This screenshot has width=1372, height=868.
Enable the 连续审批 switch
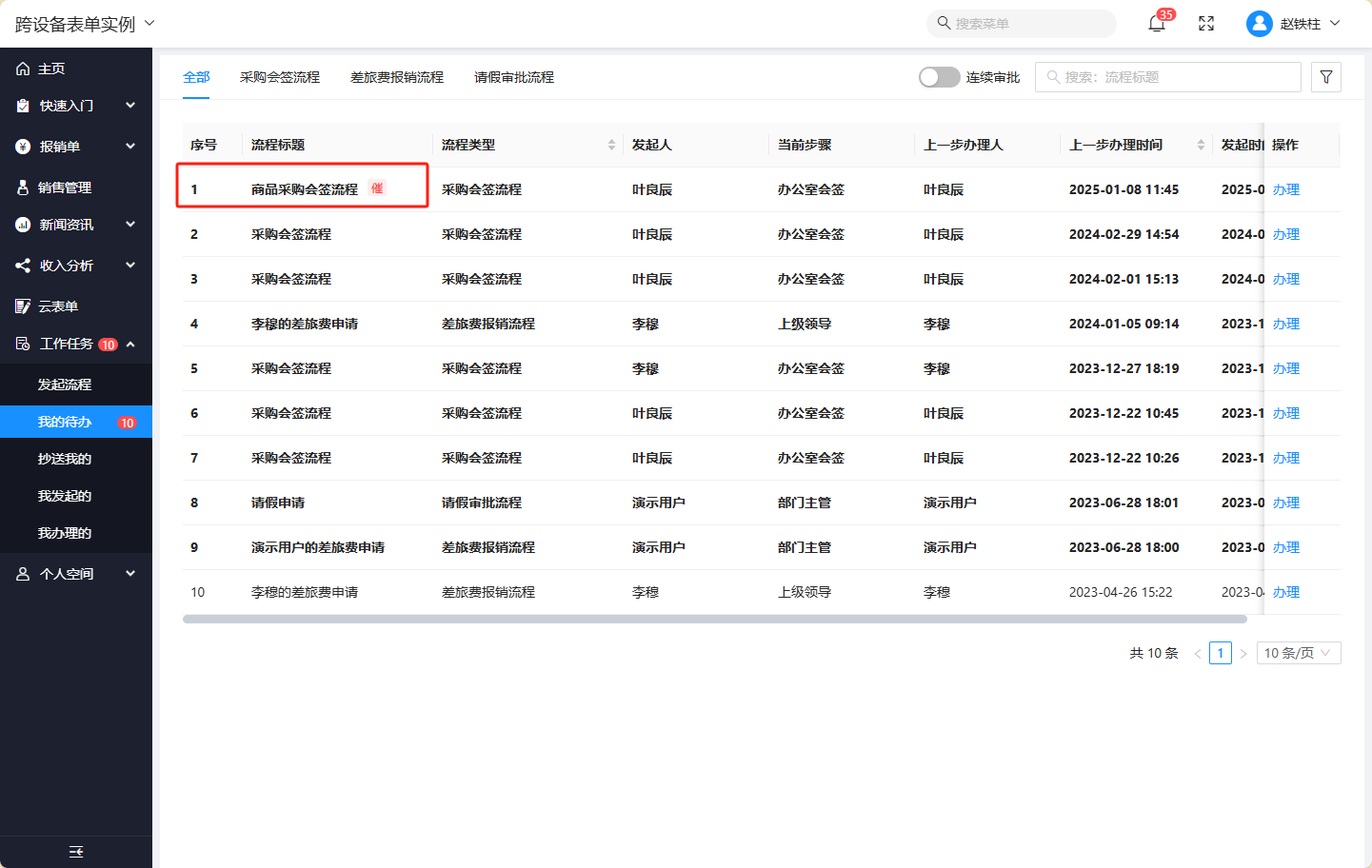[939, 77]
